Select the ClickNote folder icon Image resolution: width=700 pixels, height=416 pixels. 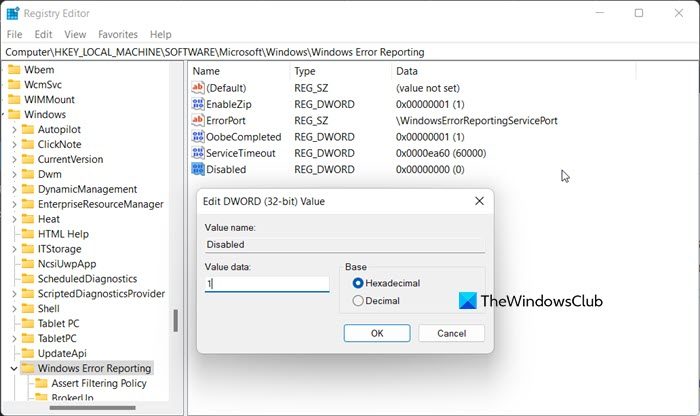point(28,144)
